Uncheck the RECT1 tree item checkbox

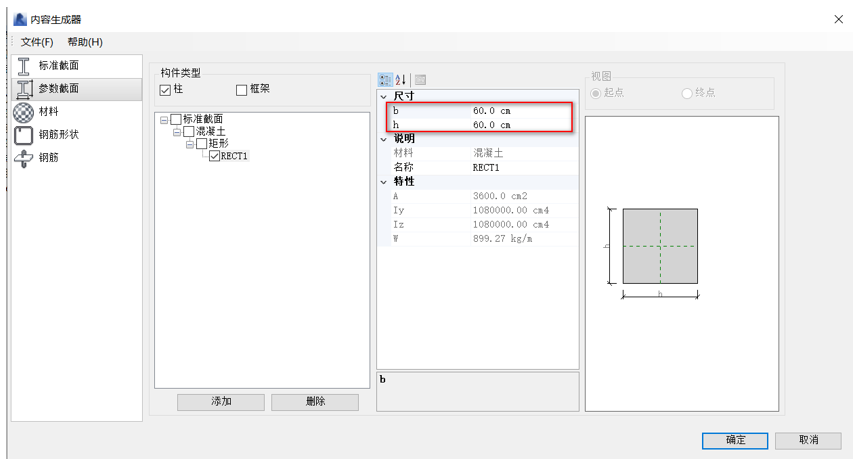click(x=214, y=156)
